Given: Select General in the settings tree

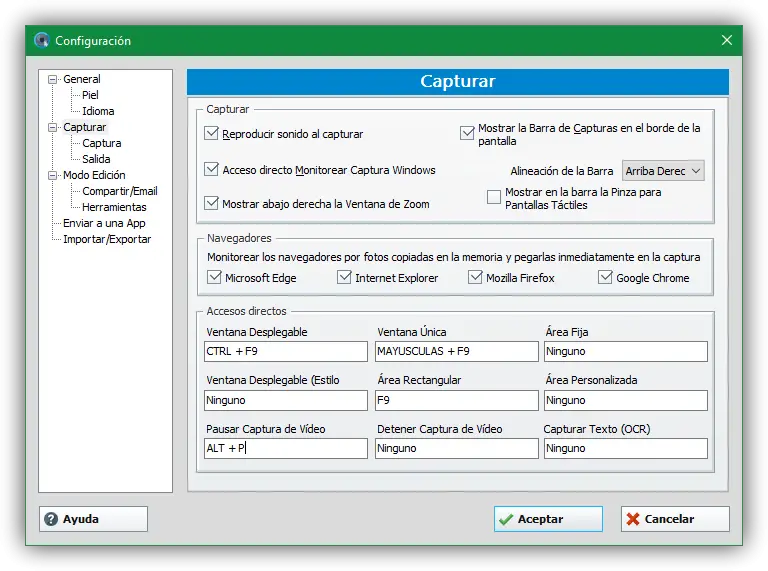Looking at the screenshot, I should 82,79.
